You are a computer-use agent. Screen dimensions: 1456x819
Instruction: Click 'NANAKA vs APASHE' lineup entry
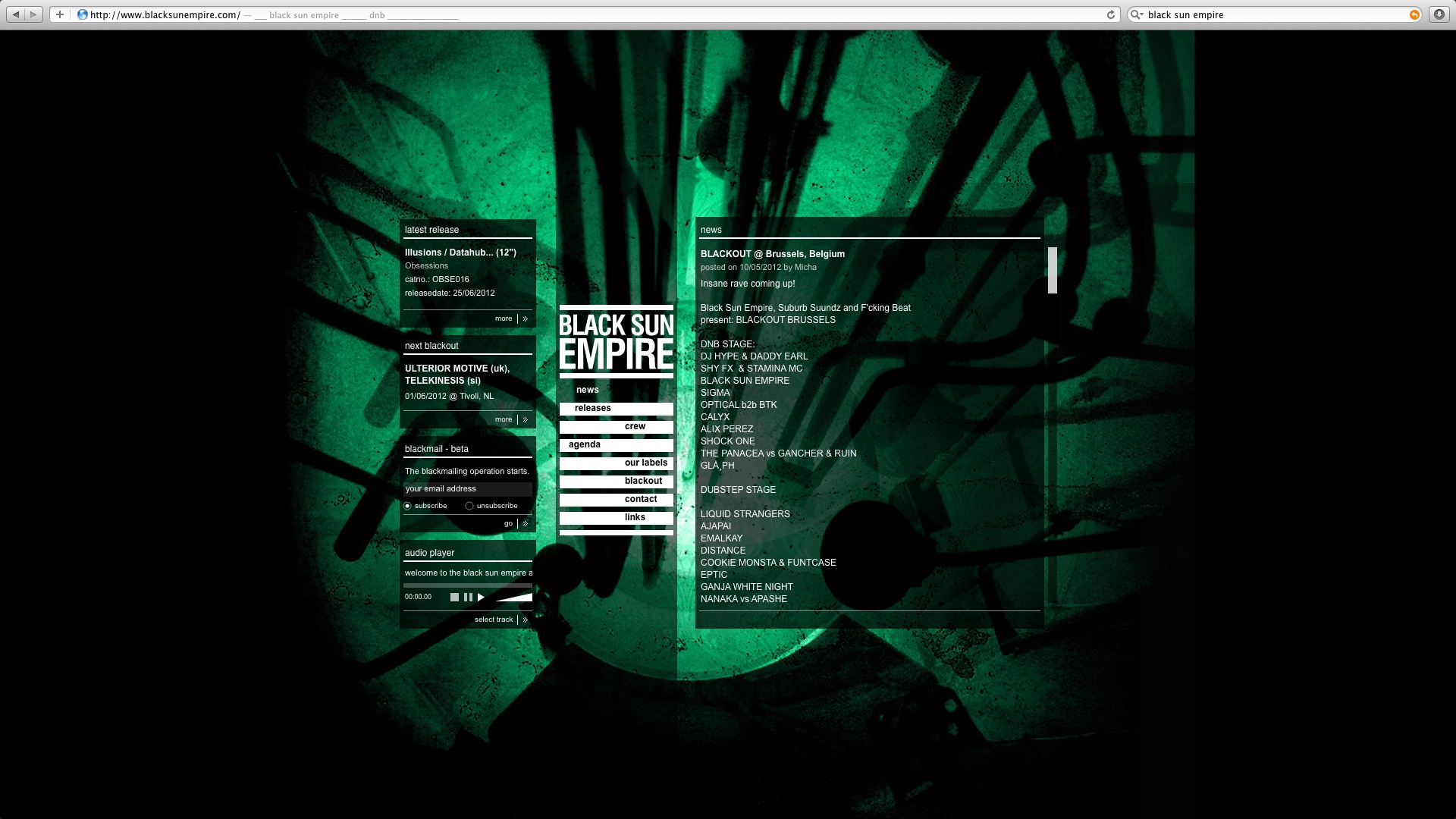tap(744, 599)
